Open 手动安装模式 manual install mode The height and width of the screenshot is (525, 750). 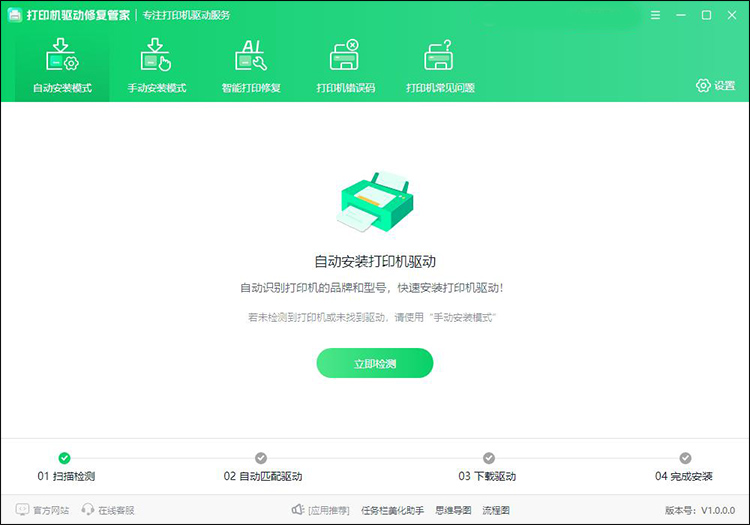pyautogui.click(x=156, y=56)
